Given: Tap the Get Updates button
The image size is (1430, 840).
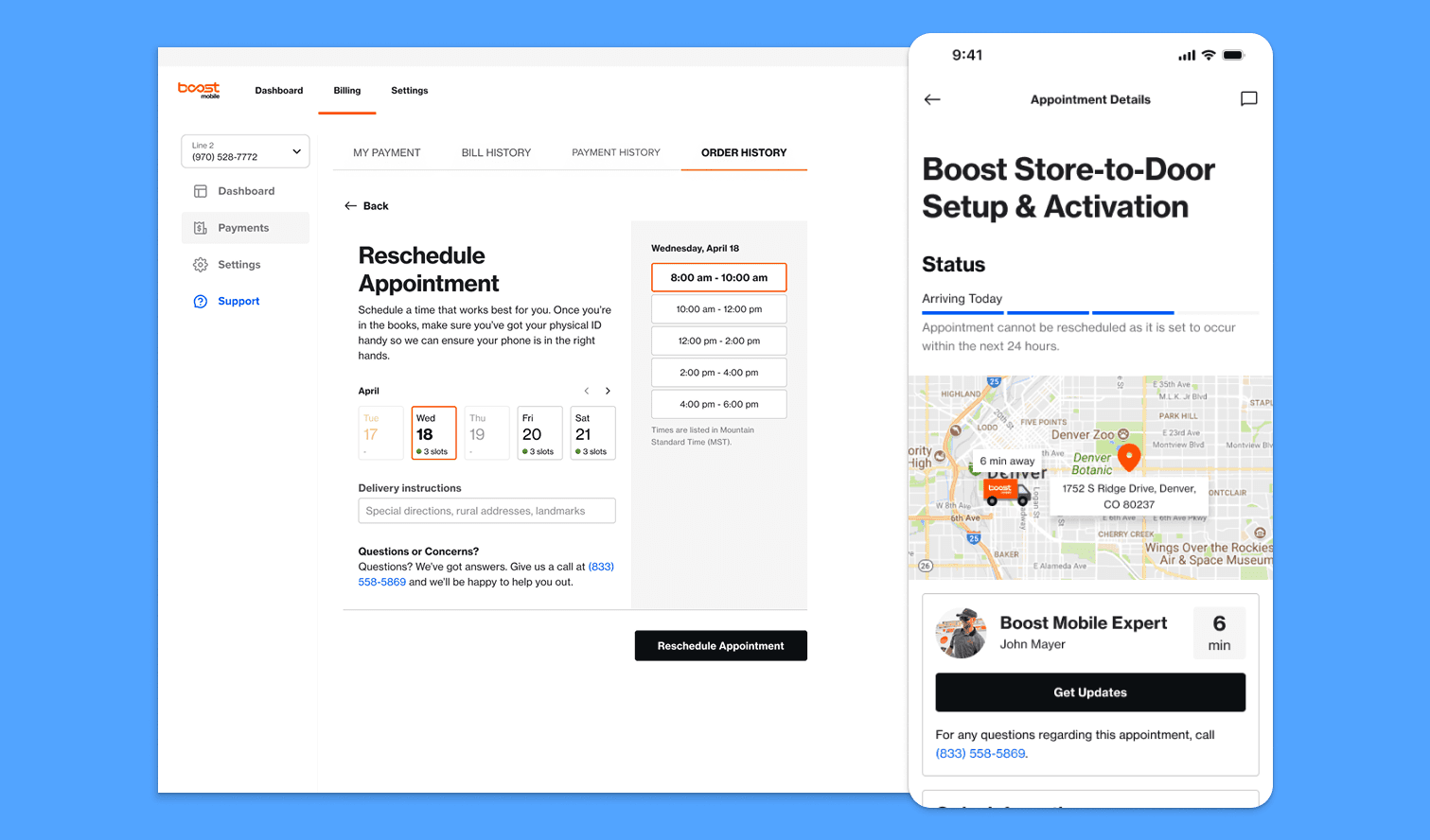Looking at the screenshot, I should [1090, 692].
